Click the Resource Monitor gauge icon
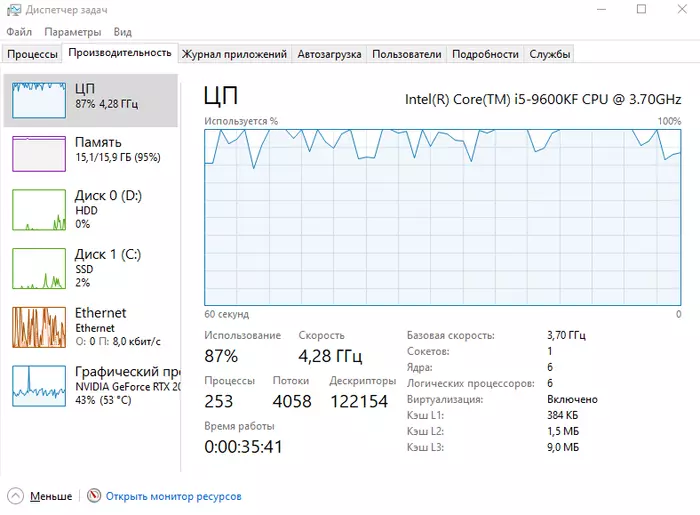Image resolution: width=700 pixels, height=515 pixels. [94, 495]
